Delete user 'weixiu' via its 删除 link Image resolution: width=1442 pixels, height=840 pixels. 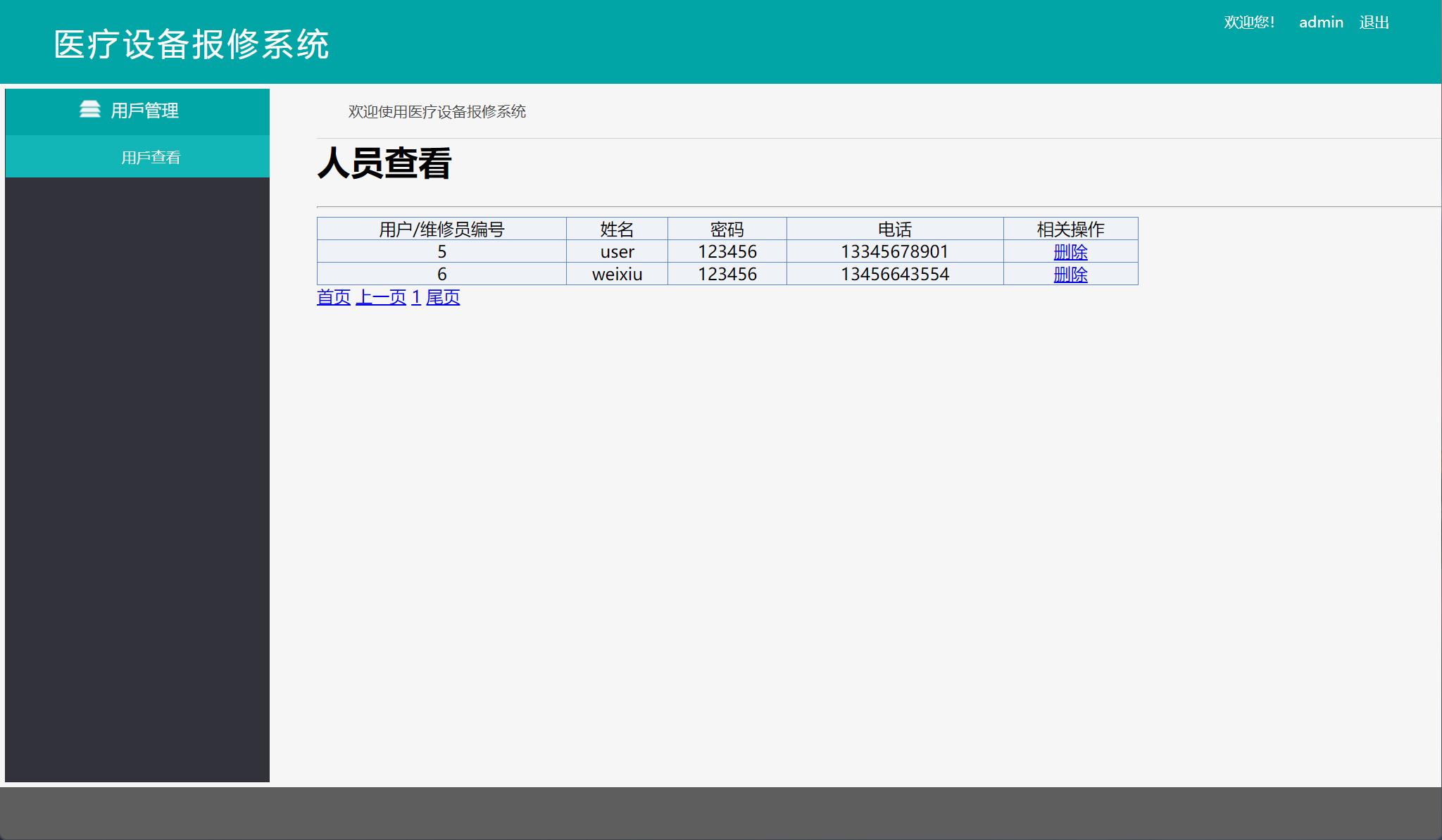[x=1070, y=275]
